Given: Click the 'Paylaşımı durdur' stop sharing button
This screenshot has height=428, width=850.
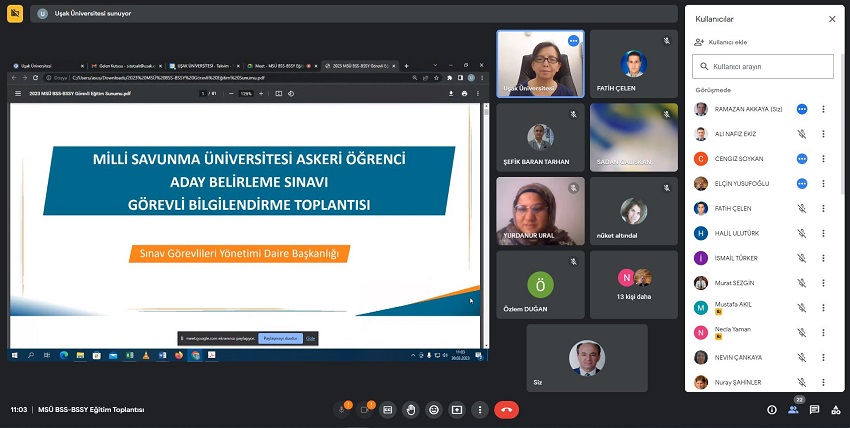Looking at the screenshot, I should (x=279, y=339).
